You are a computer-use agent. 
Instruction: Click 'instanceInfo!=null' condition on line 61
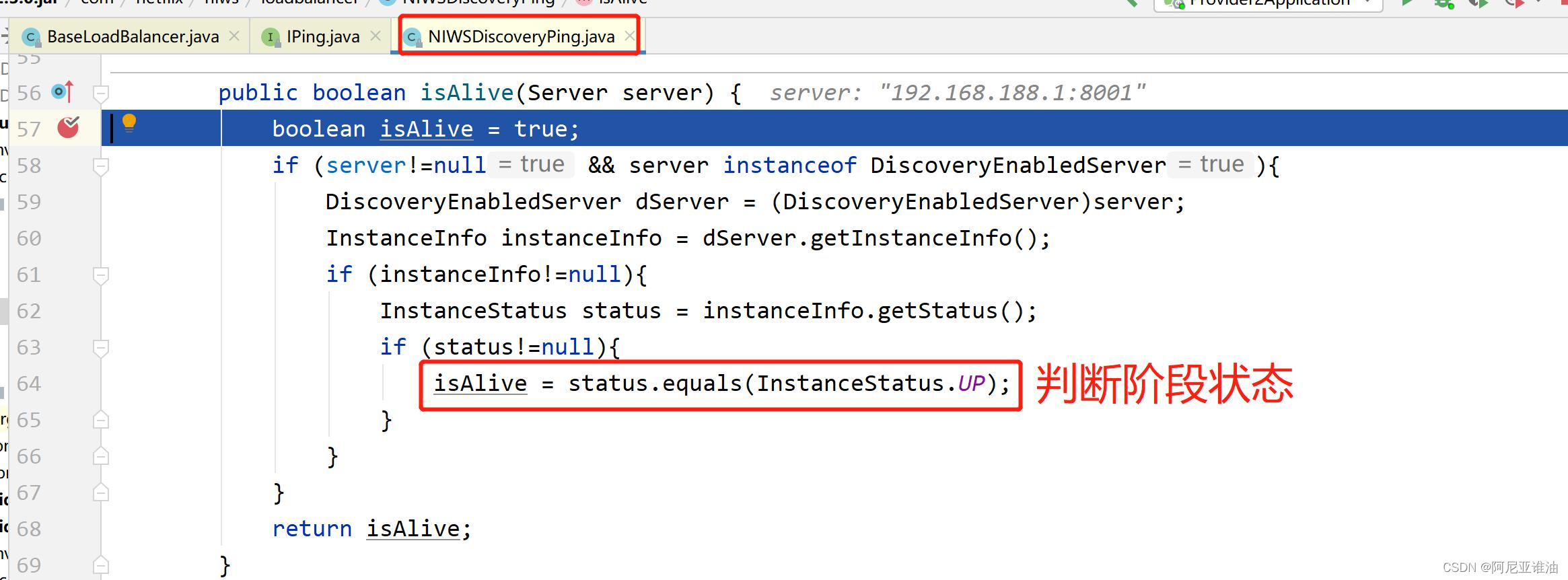click(500, 275)
